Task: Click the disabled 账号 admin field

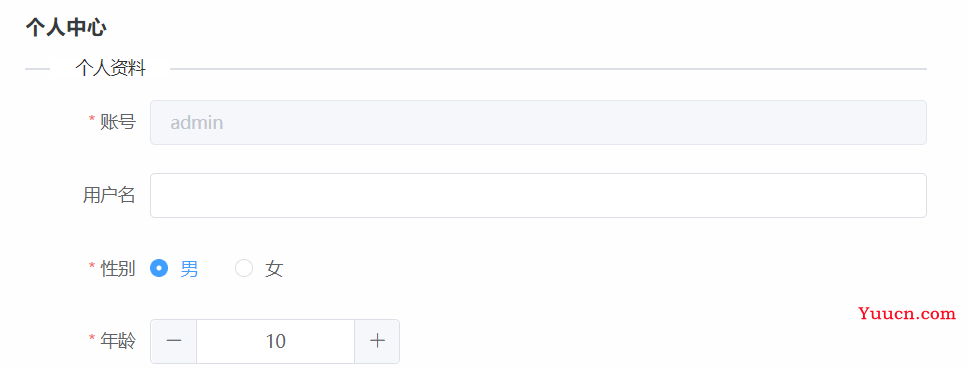Action: pyautogui.click(x=538, y=123)
